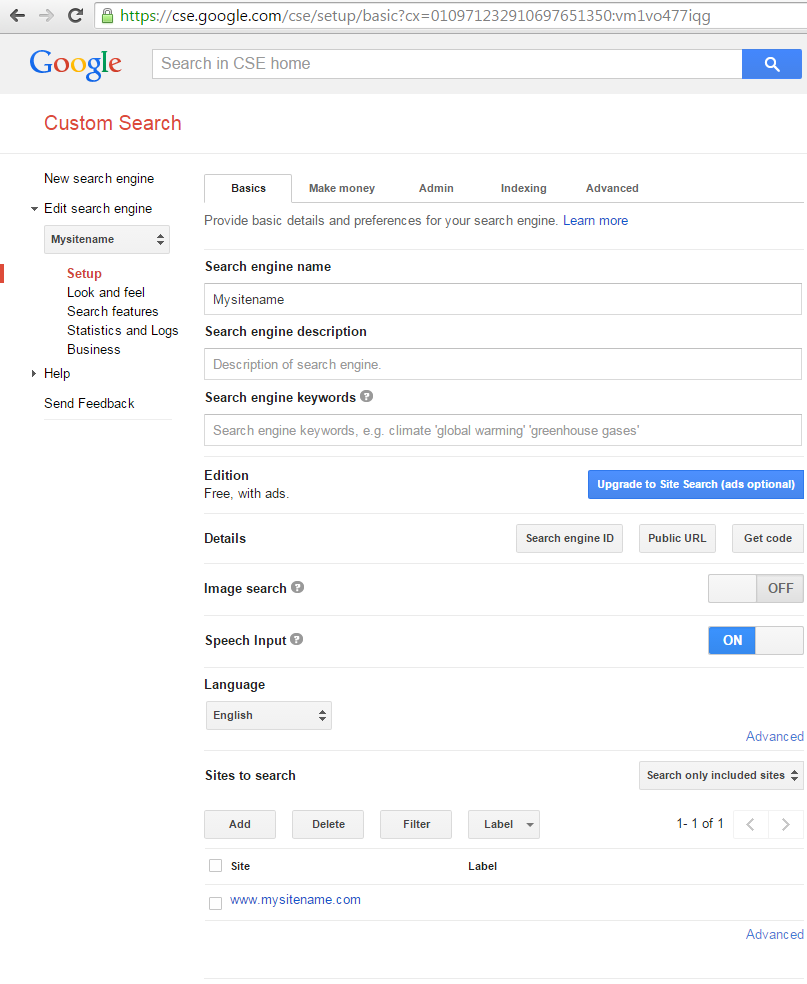The height and width of the screenshot is (984, 807).
Task: Click Send Feedback in sidebar
Action: point(89,404)
